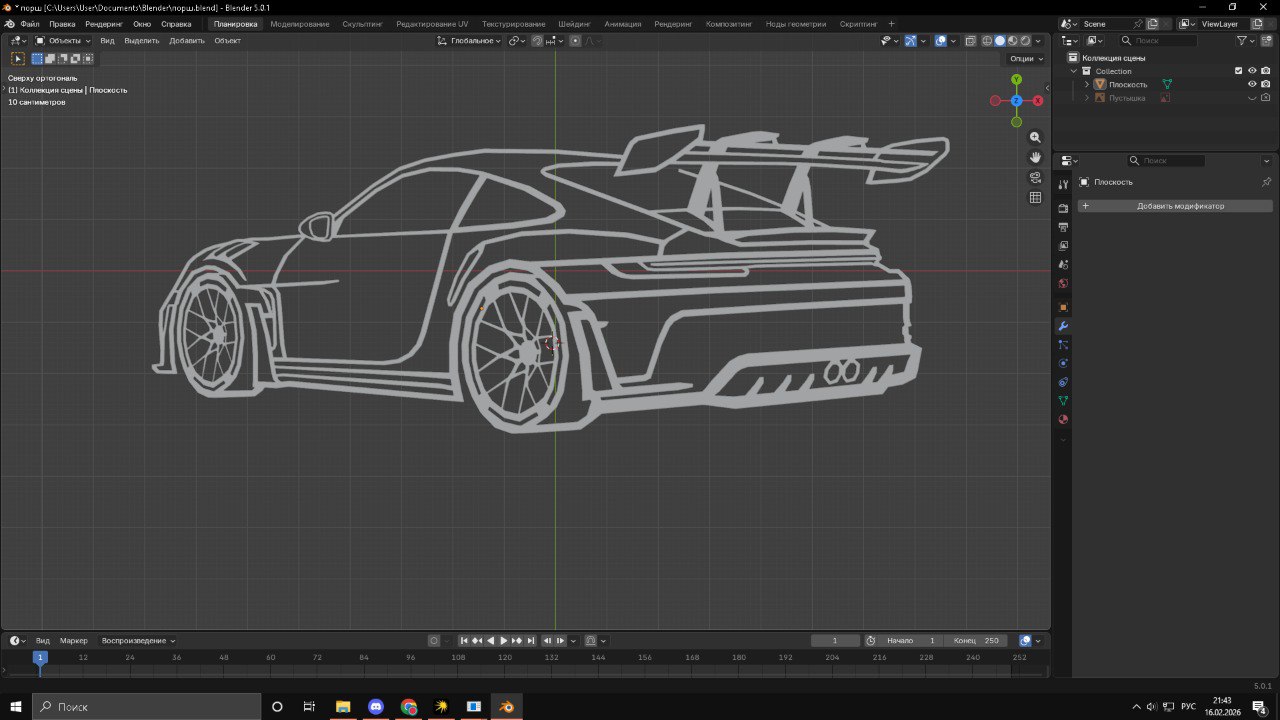Screen dimensions: 1280x720
Task: Open the Воспроизведение playback dropdown
Action: 138,641
